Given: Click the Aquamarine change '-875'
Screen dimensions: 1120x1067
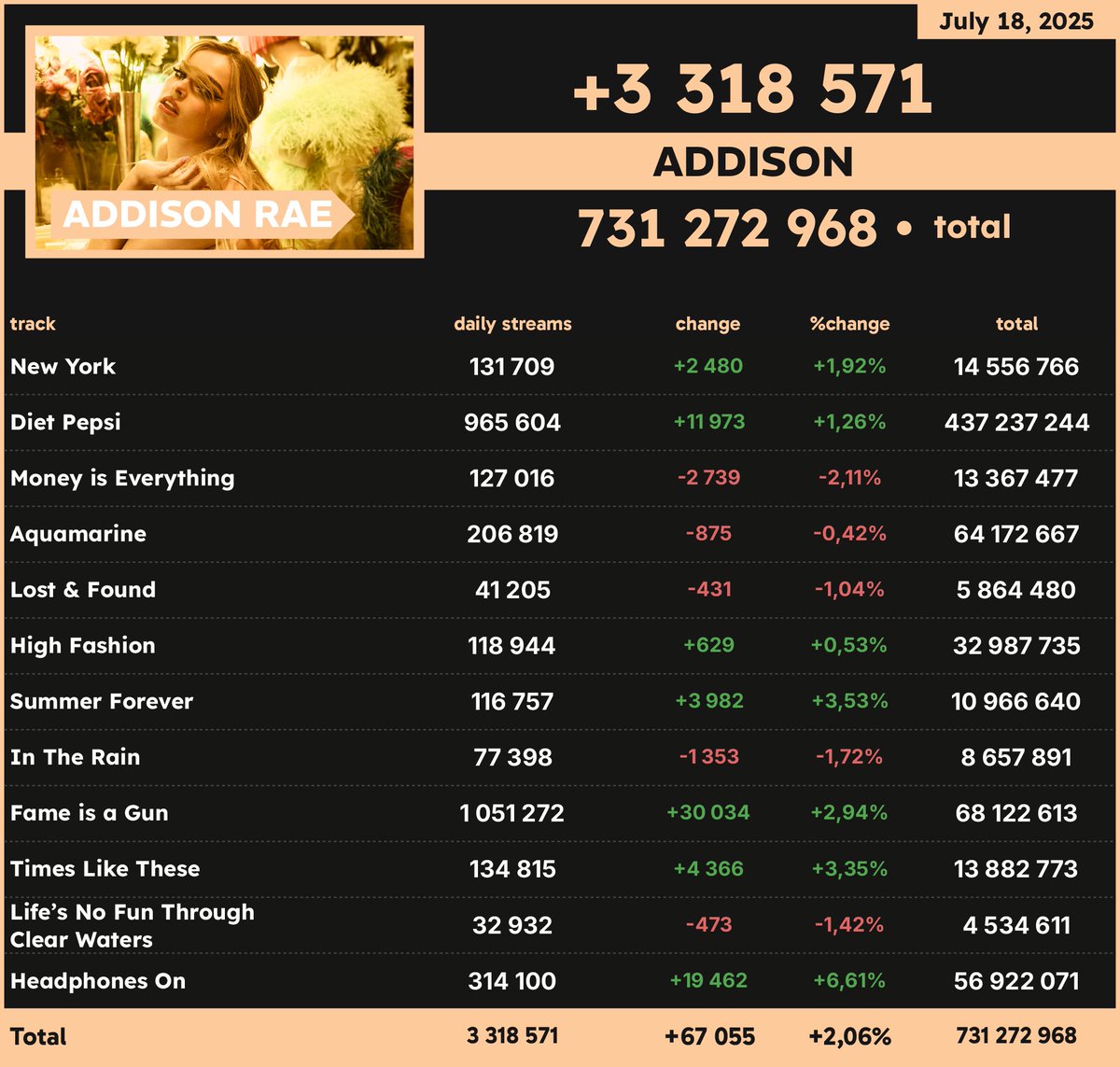Looking at the screenshot, I should pos(708,534).
